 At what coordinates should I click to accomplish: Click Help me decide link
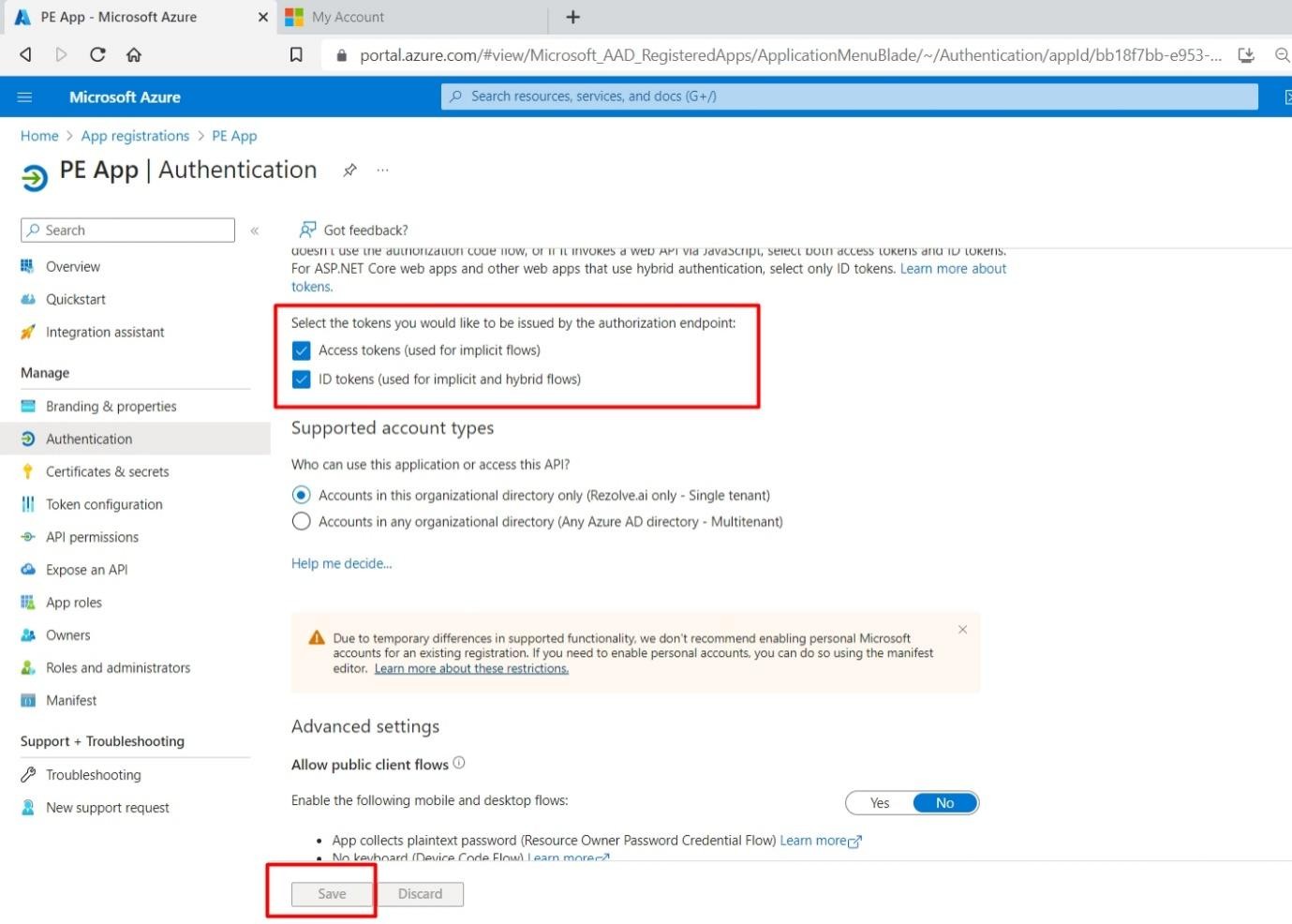(341, 563)
